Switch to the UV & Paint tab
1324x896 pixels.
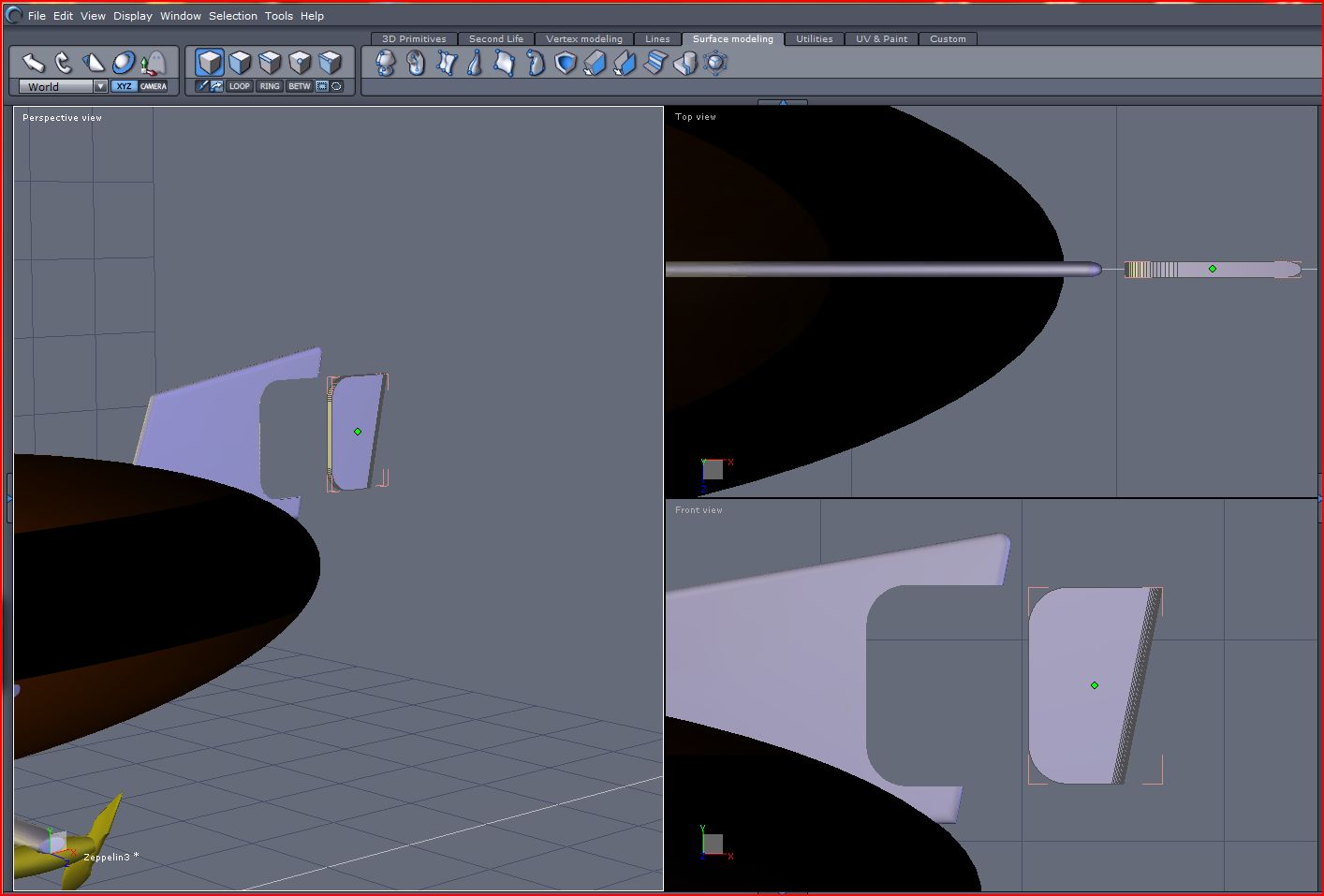point(881,39)
